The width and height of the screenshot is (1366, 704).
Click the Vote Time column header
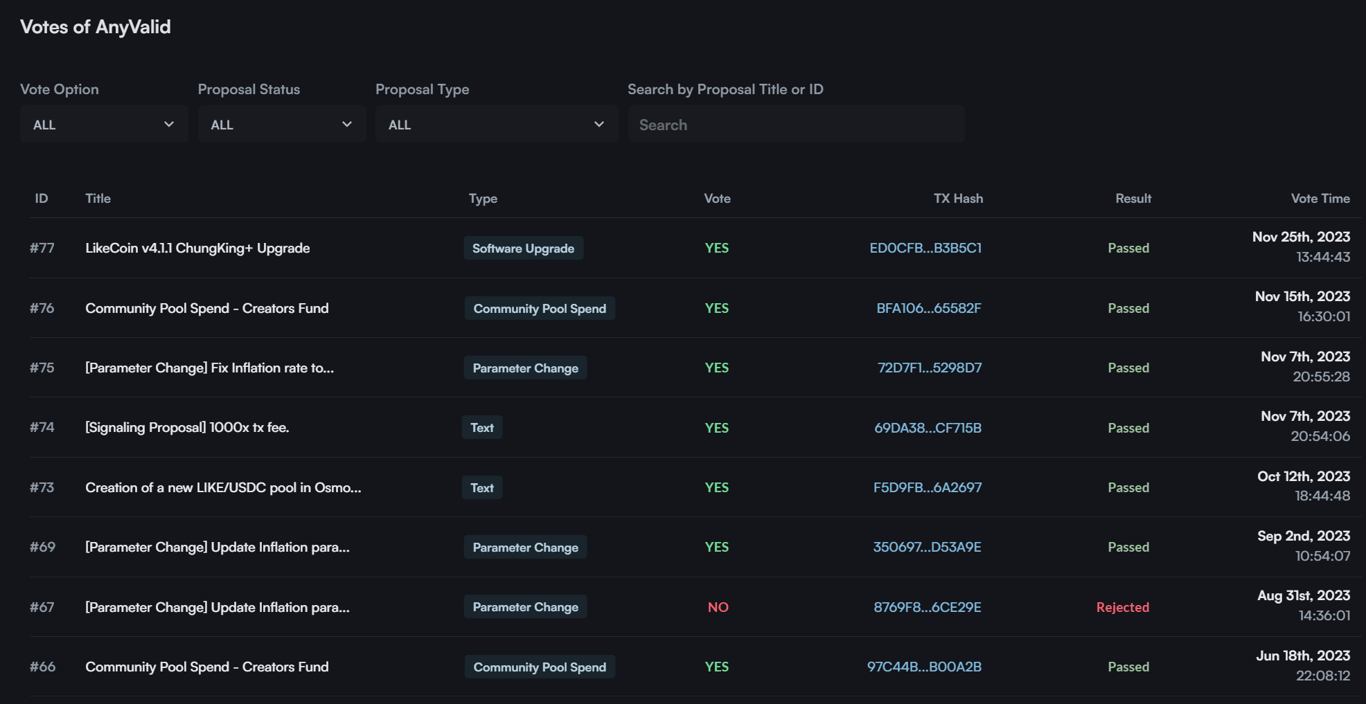(1320, 198)
